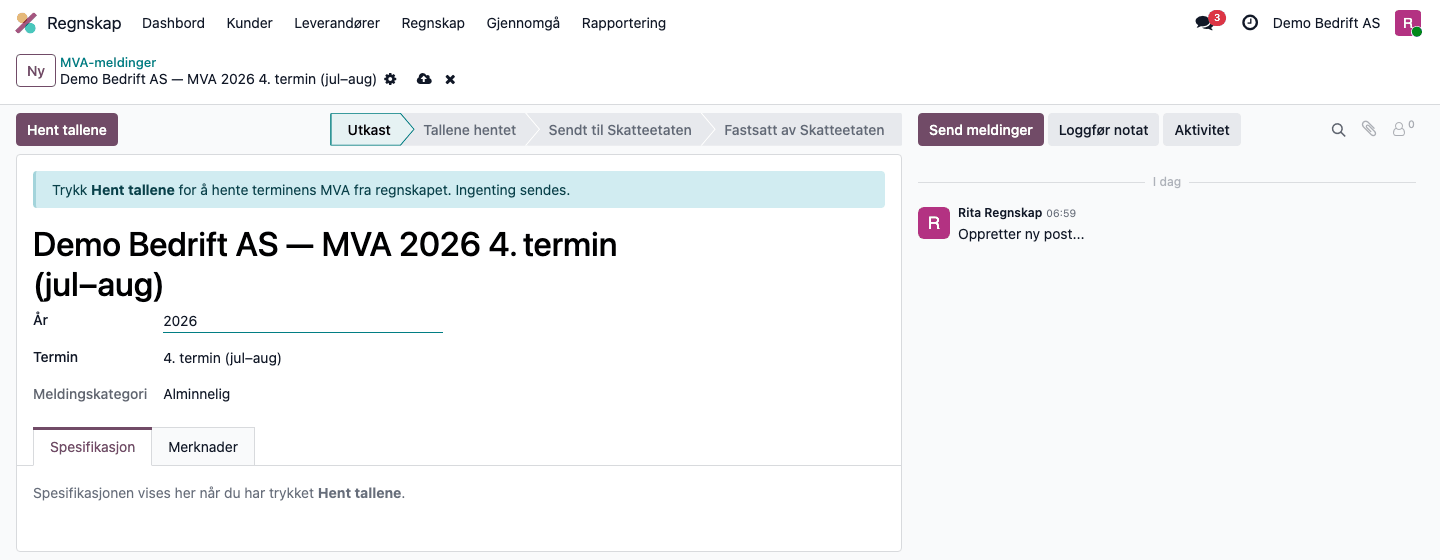Screen dimensions: 1440x560
Task: Open the user avatar menu
Action: point(1408,23)
